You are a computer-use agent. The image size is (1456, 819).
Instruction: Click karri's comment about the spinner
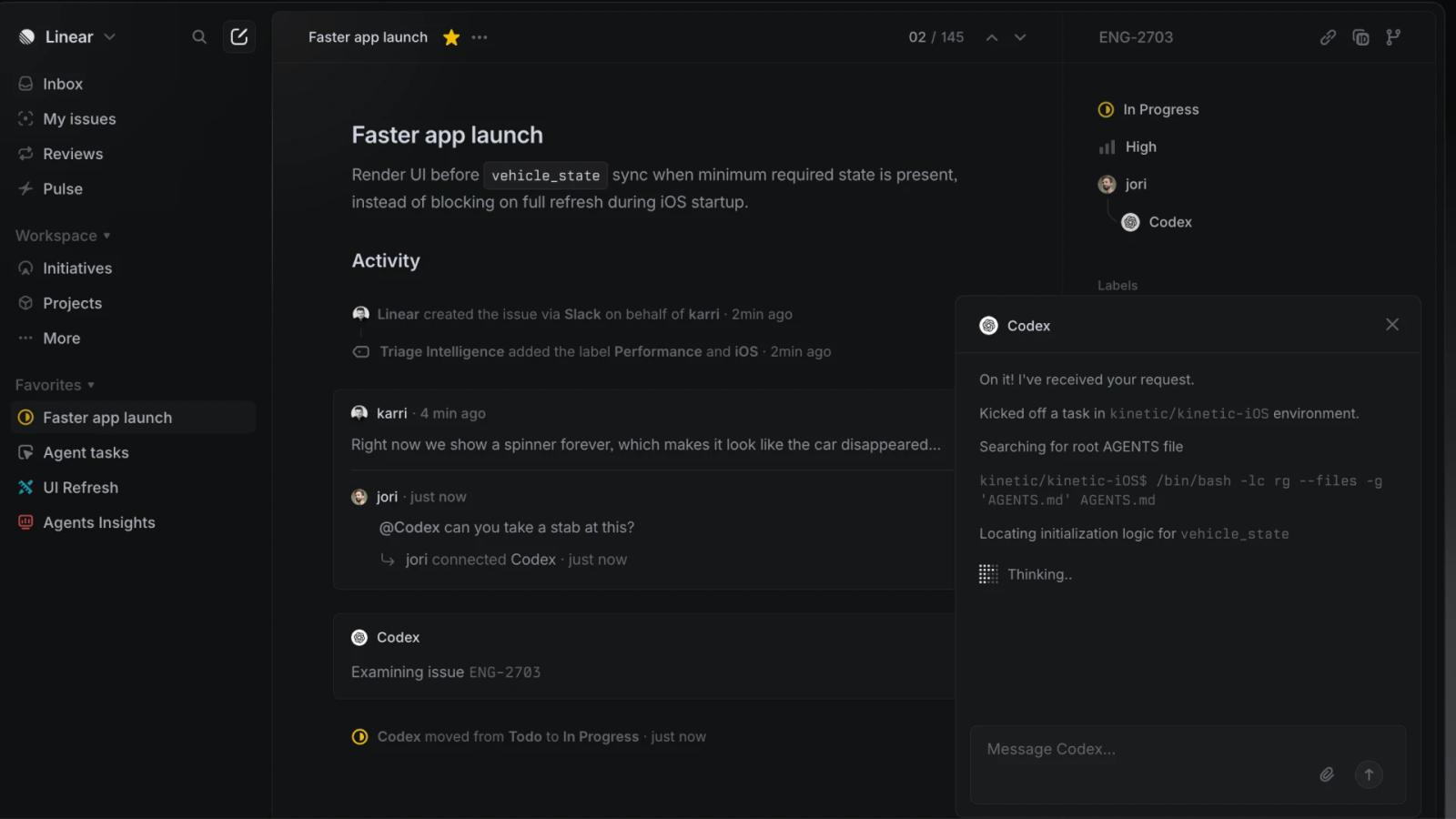pos(646,444)
